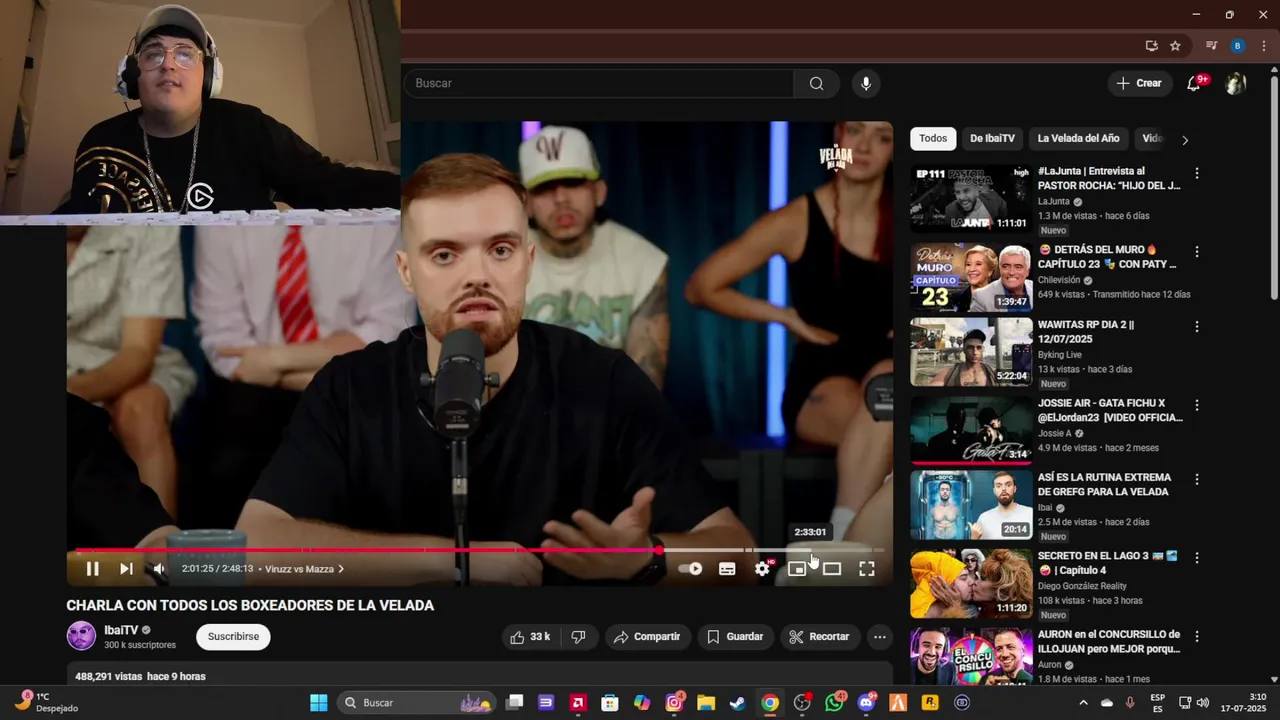
Task: Mute the player volume speaker icon
Action: click(x=159, y=569)
